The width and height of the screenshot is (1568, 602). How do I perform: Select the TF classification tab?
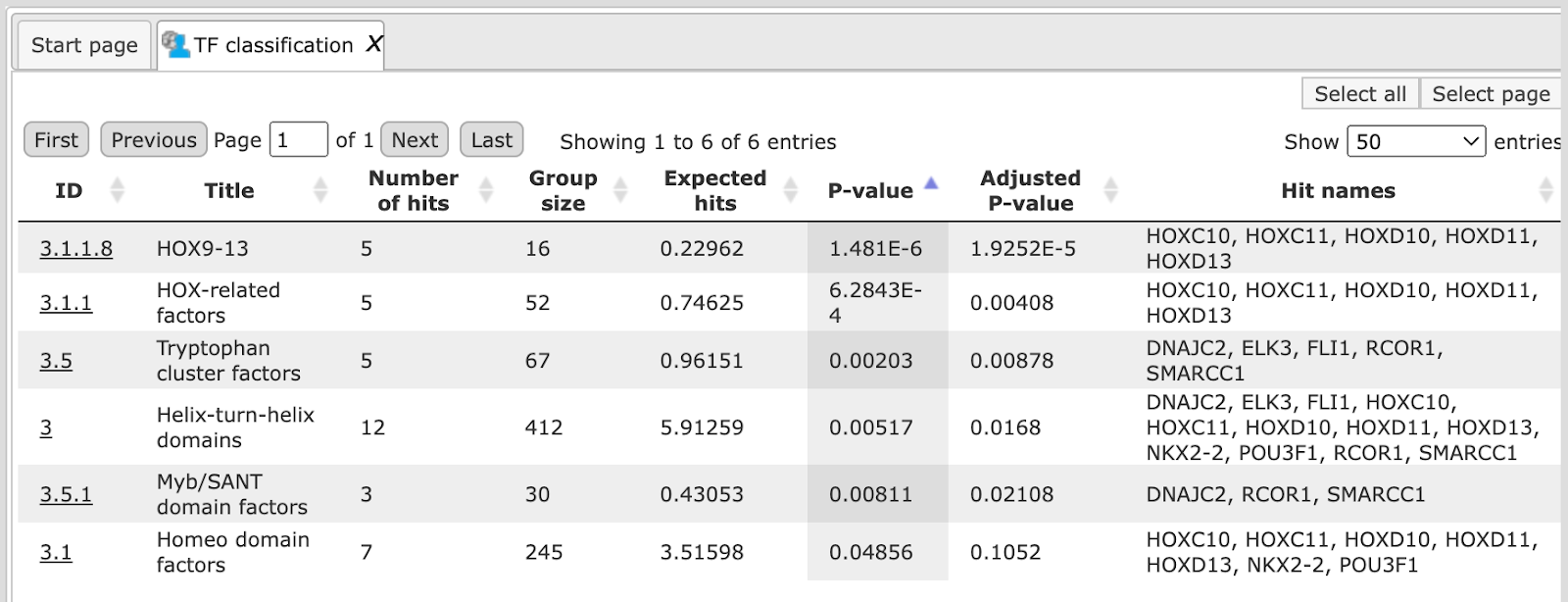(x=270, y=45)
